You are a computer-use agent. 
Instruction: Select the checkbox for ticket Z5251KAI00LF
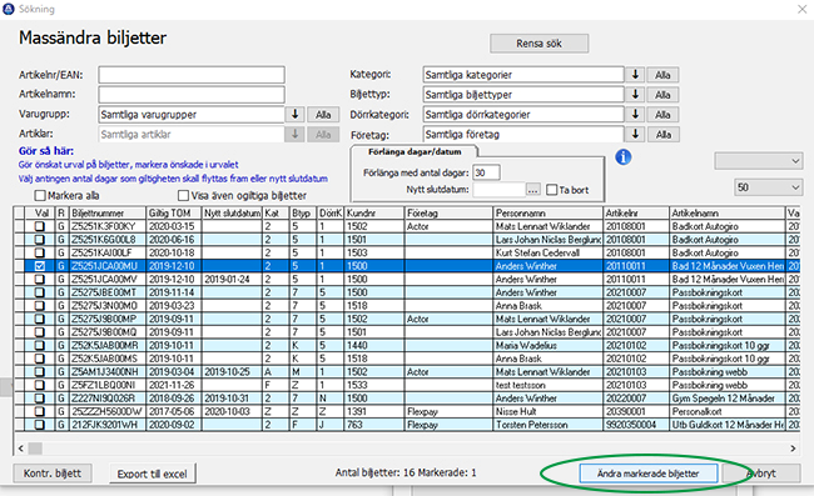pyautogui.click(x=39, y=253)
